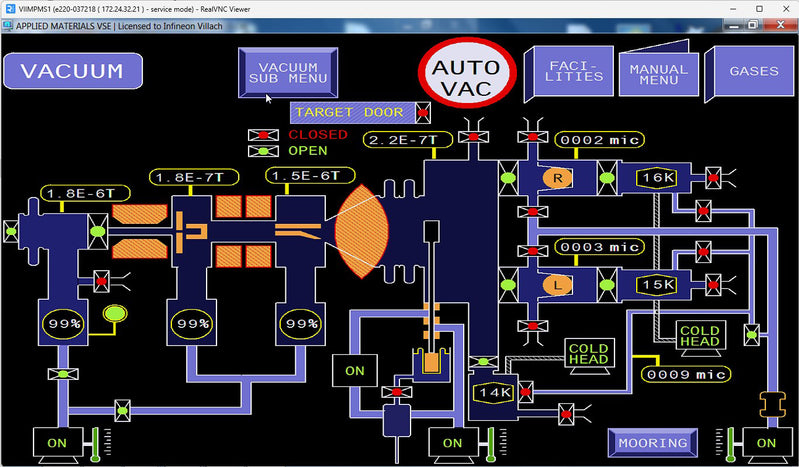This screenshot has height=467, width=799.
Task: Click the L loadlock circle
Action: (x=557, y=285)
